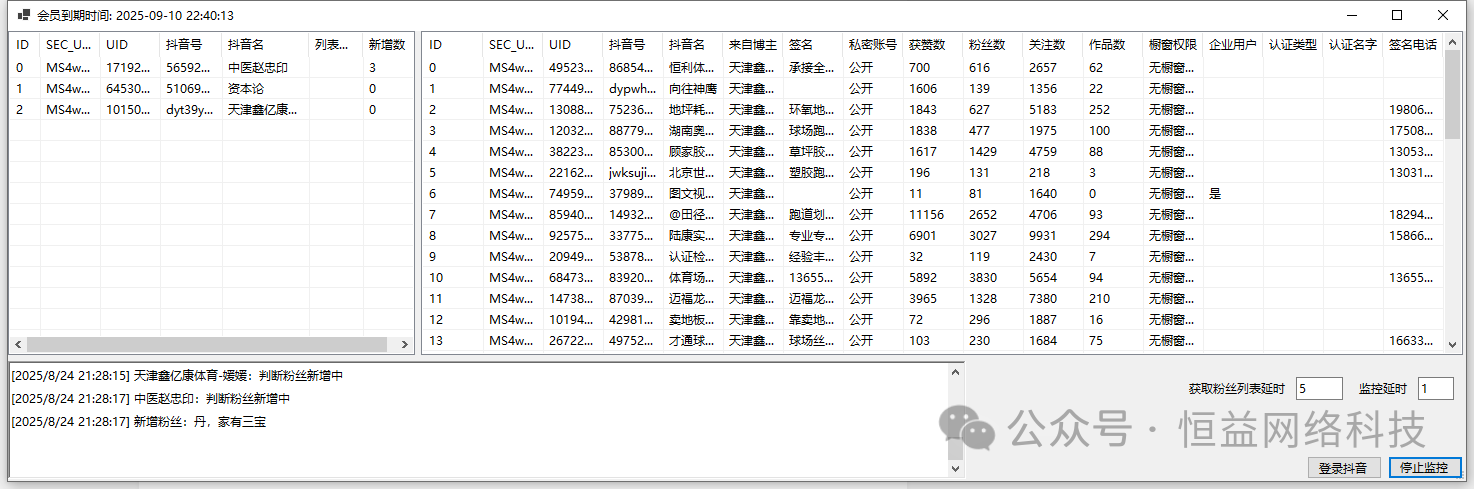Viewport: 1474px width, 489px height.
Task: Click the follower table's scroll-down arrow
Action: (1453, 344)
